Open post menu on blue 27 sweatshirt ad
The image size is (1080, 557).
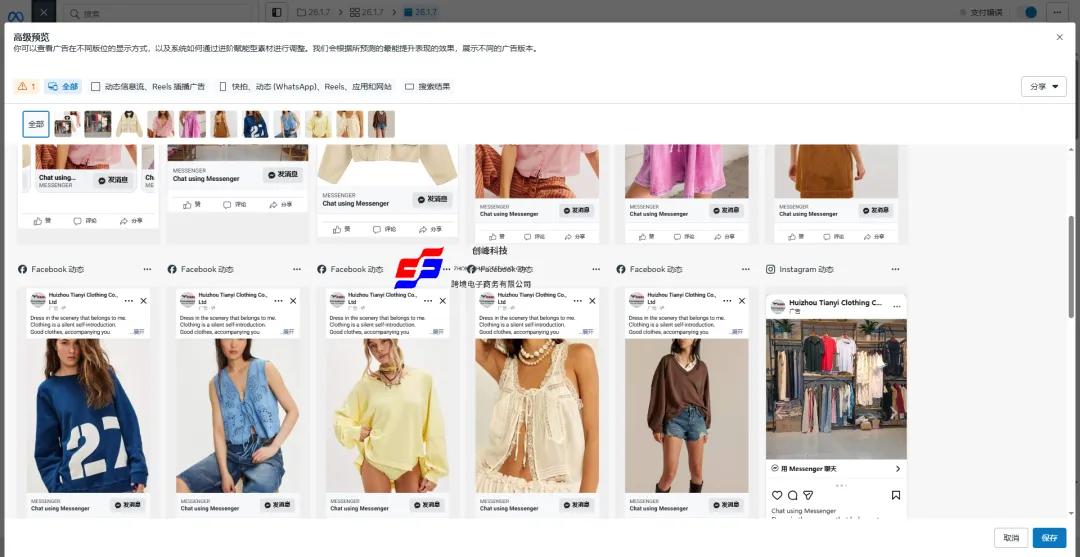tap(129, 301)
